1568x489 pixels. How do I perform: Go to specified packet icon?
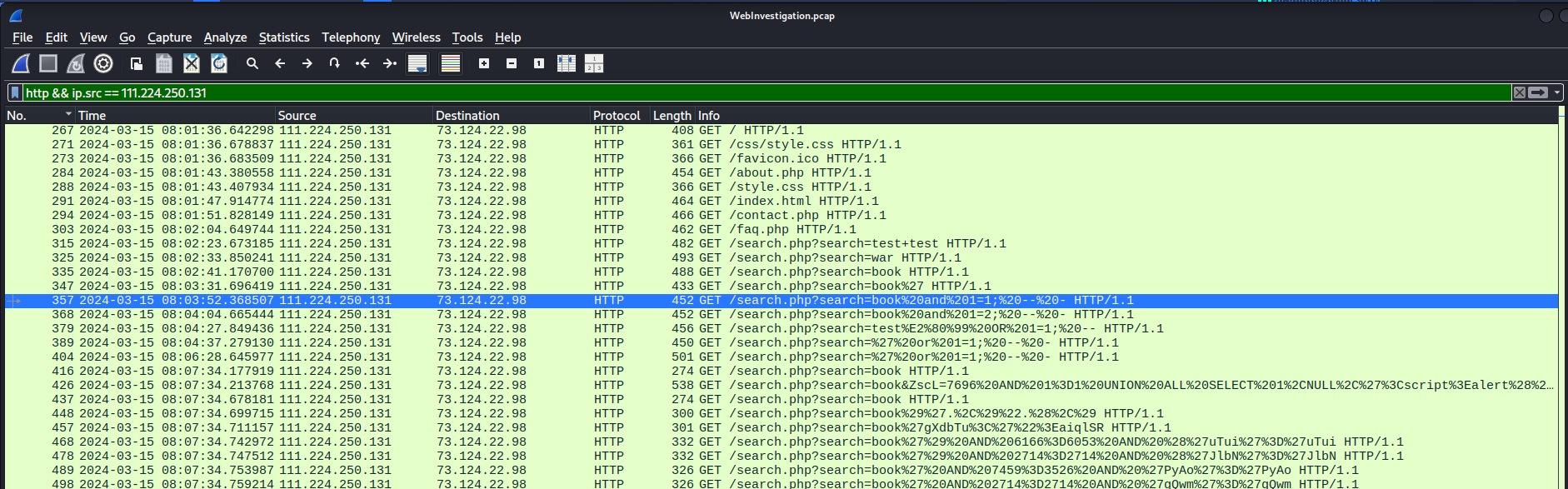click(x=335, y=63)
